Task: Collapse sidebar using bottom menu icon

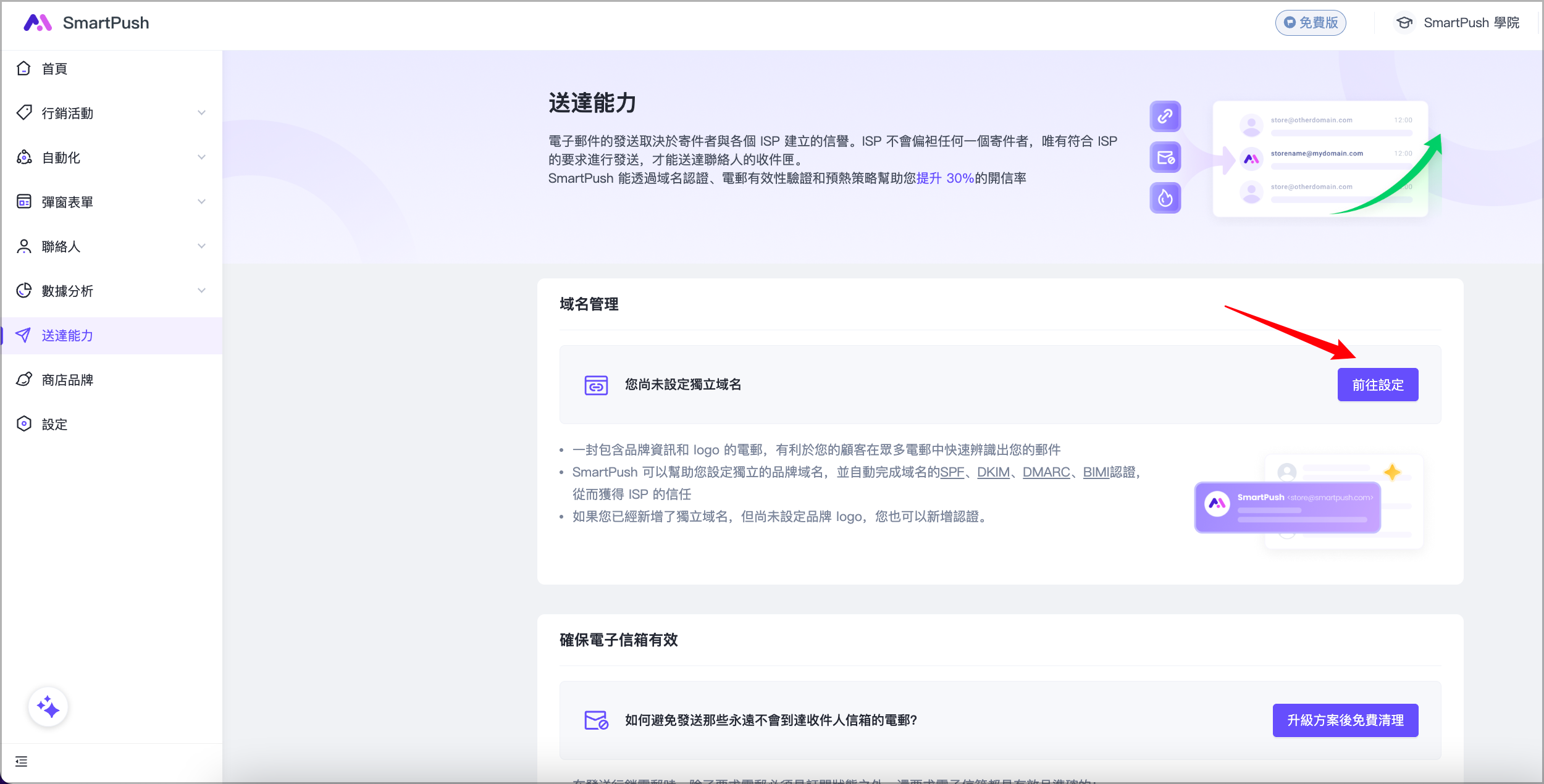Action: coord(22,761)
